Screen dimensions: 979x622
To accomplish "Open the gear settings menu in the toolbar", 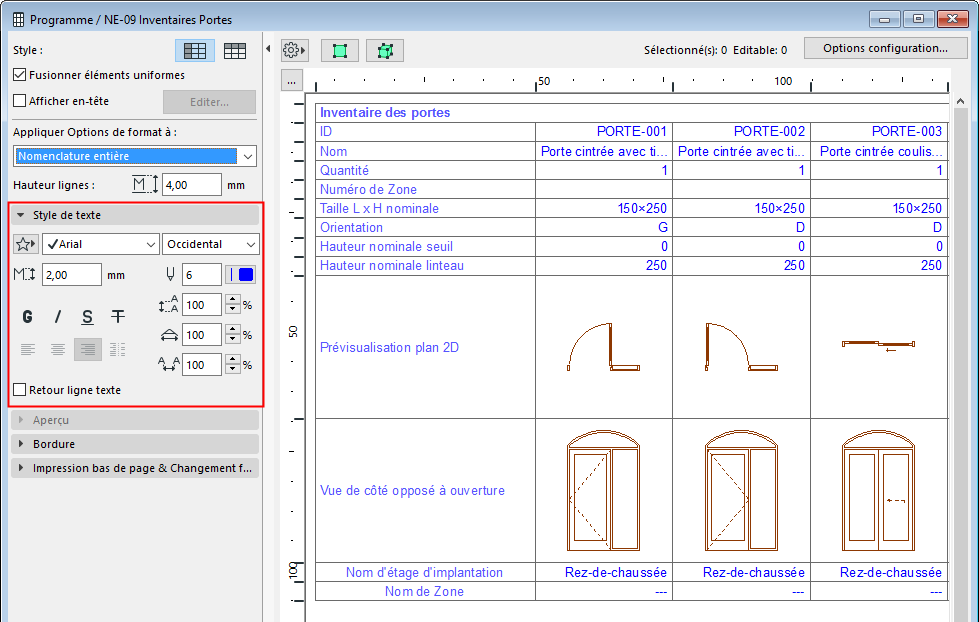I will point(294,50).
